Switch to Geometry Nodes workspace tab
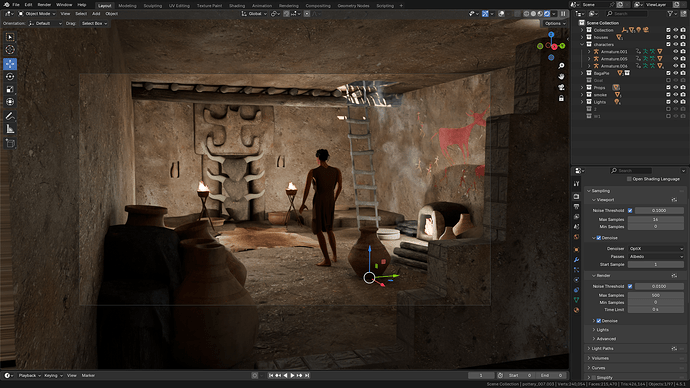Screen dimensions: 690x388 tap(353, 6)
